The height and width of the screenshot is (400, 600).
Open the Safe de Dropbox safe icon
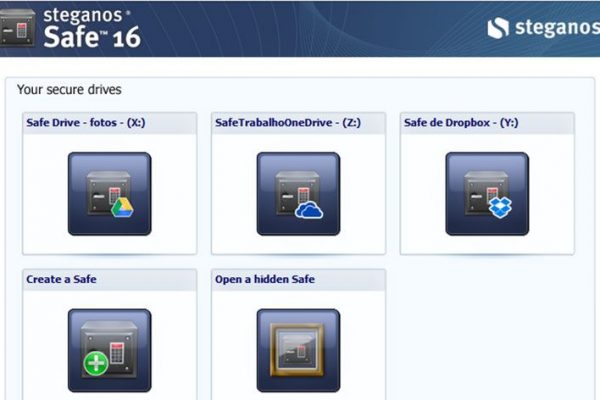pyautogui.click(x=487, y=193)
